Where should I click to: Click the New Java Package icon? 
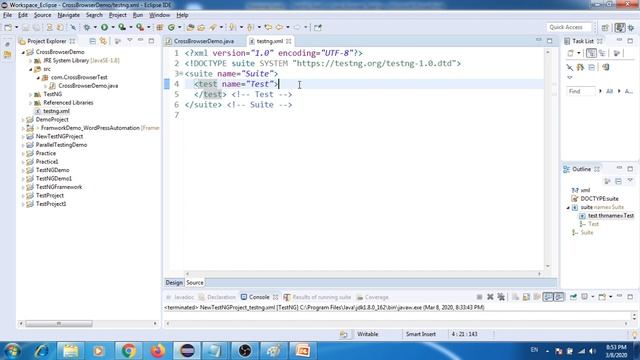pyautogui.click(x=160, y=27)
